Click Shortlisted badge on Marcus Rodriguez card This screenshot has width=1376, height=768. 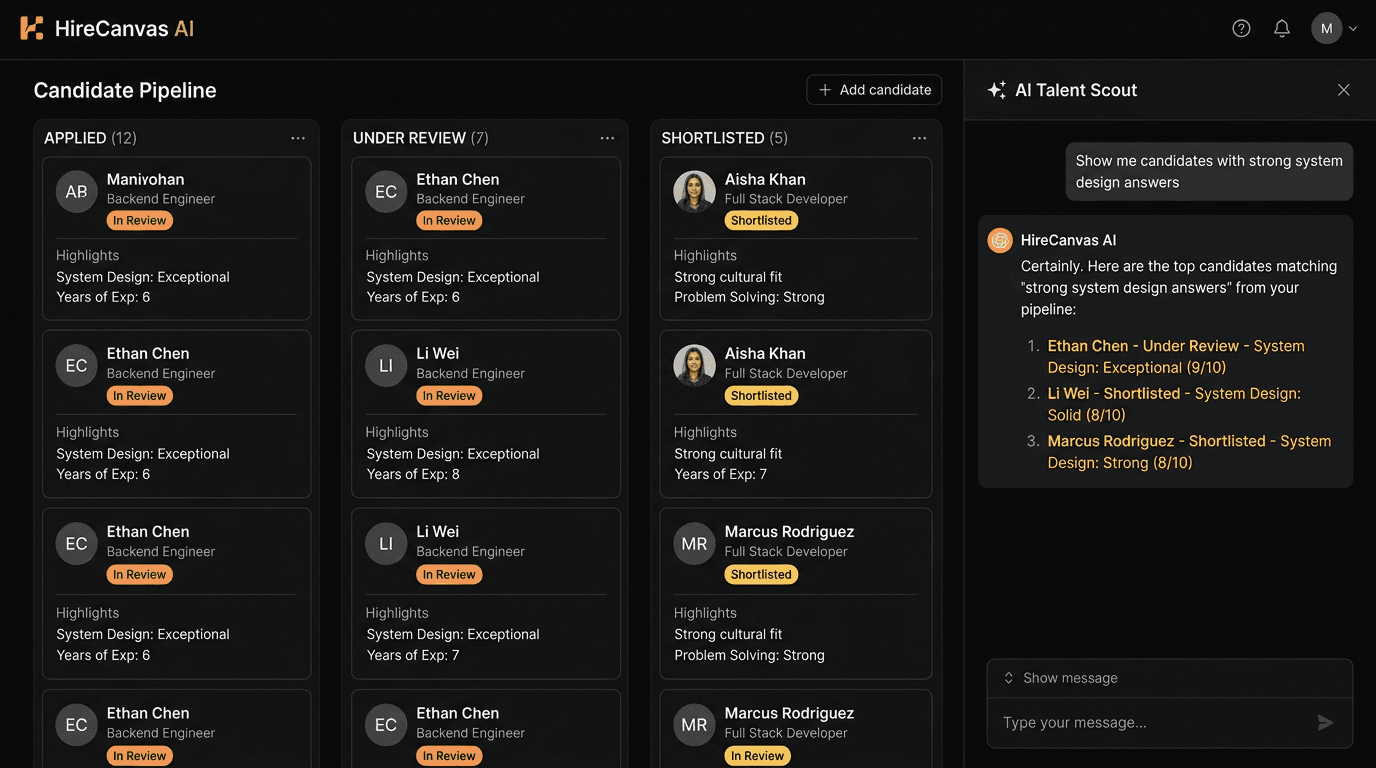tap(761, 575)
